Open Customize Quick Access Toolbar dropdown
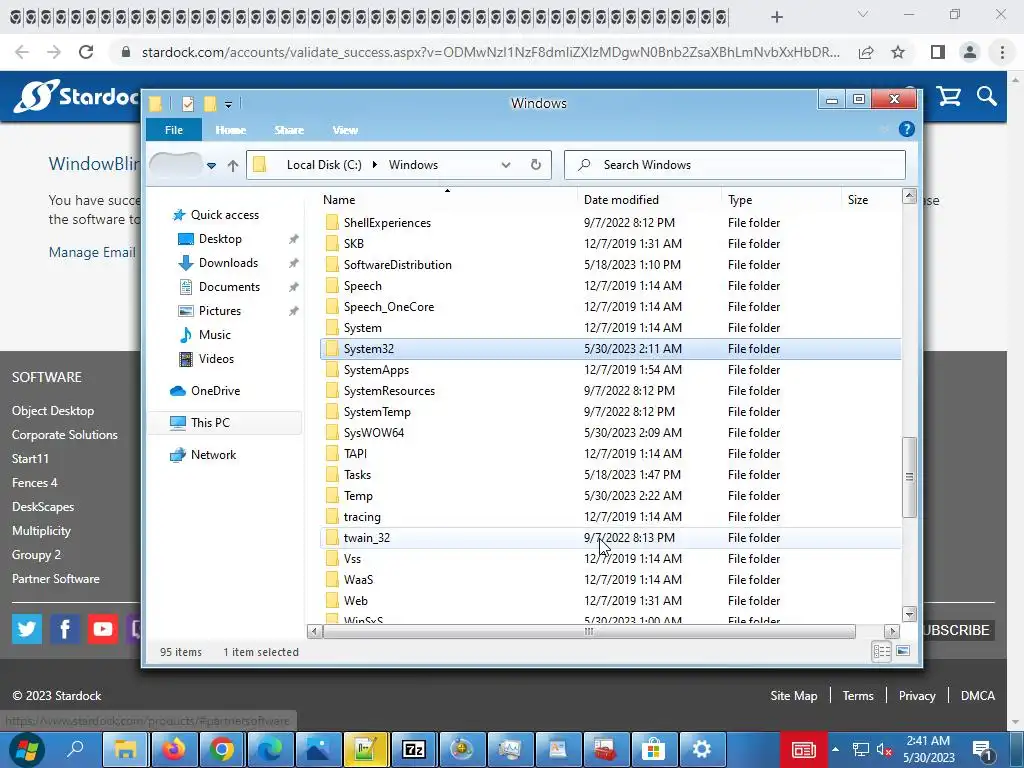 (x=228, y=104)
